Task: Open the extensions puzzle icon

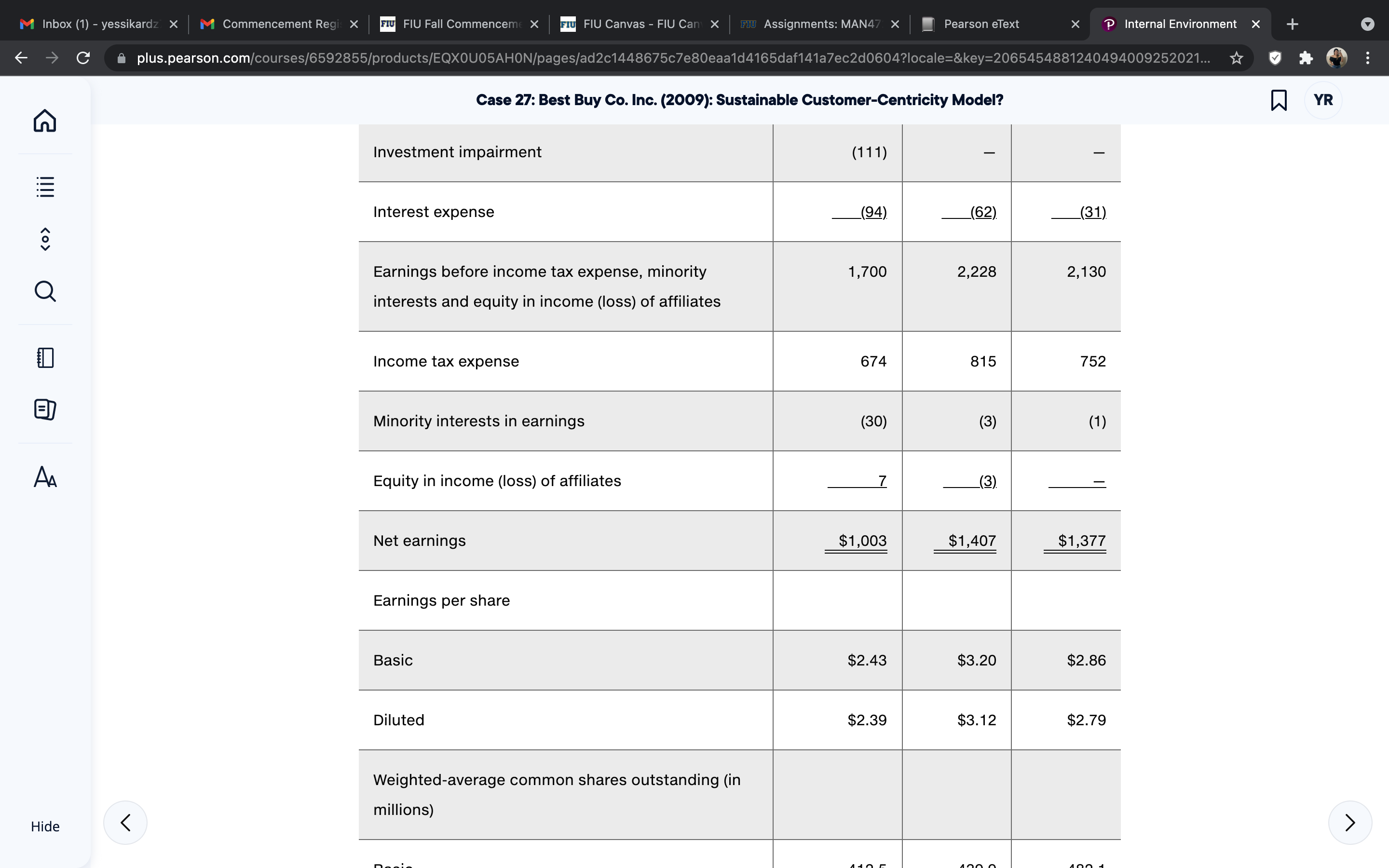Action: [x=1306, y=58]
